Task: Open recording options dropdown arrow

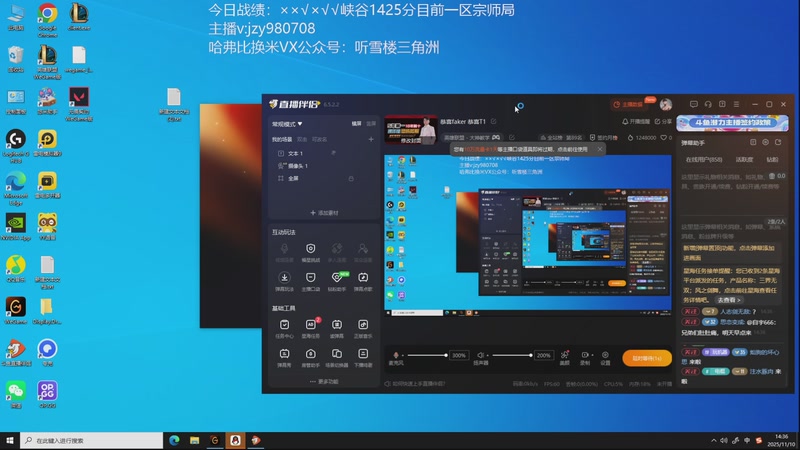Action: 592,355
